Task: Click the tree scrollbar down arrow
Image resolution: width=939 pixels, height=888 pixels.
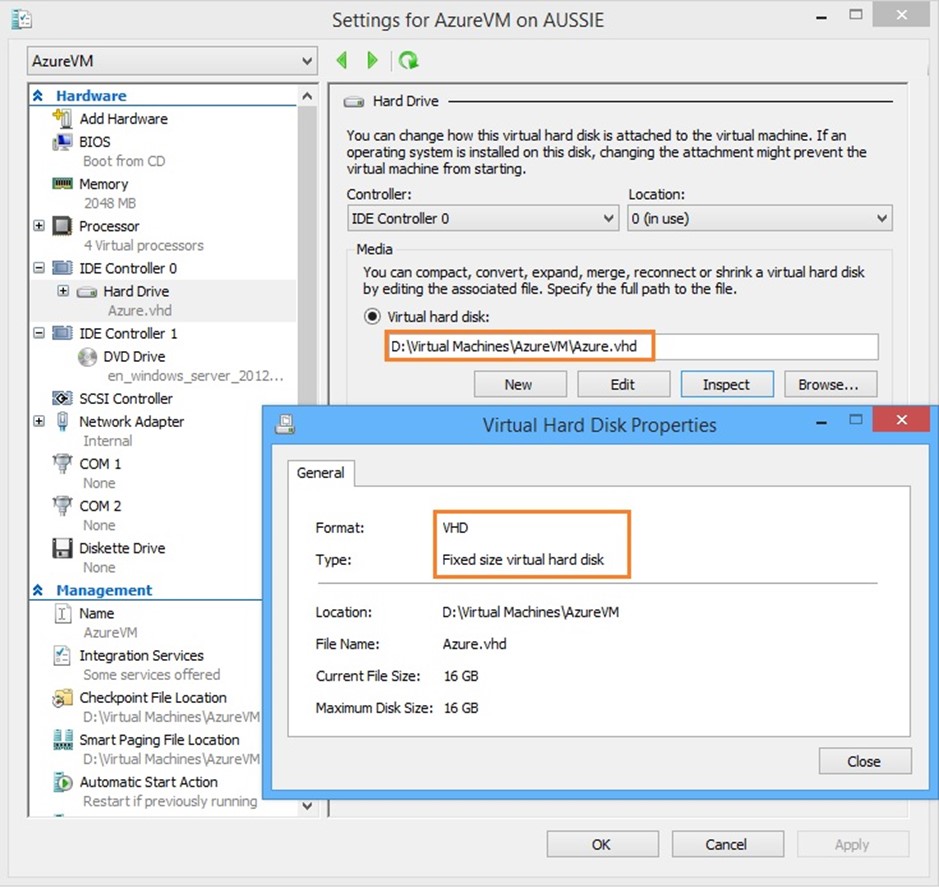Action: click(x=307, y=806)
